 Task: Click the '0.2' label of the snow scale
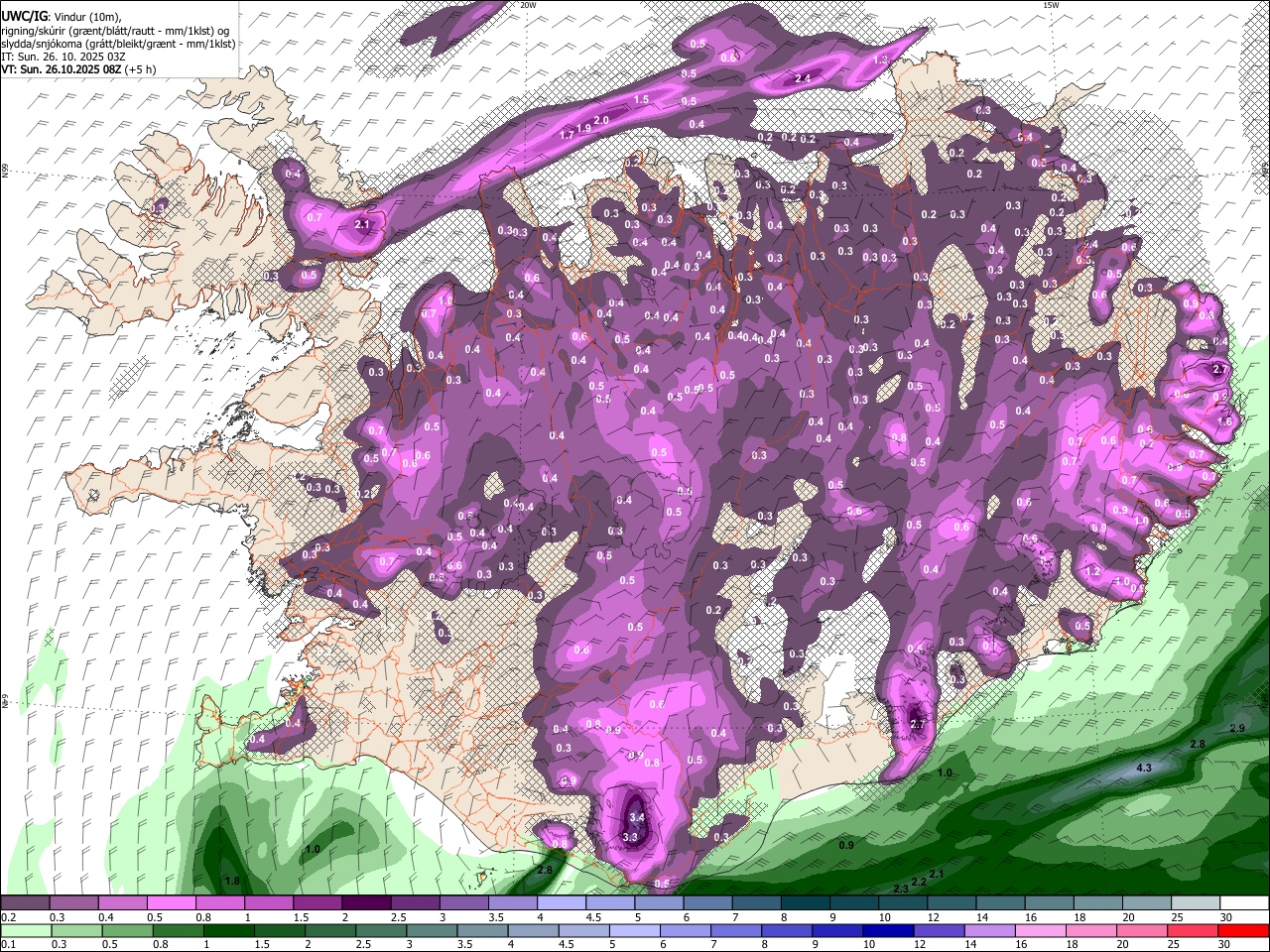(9, 917)
